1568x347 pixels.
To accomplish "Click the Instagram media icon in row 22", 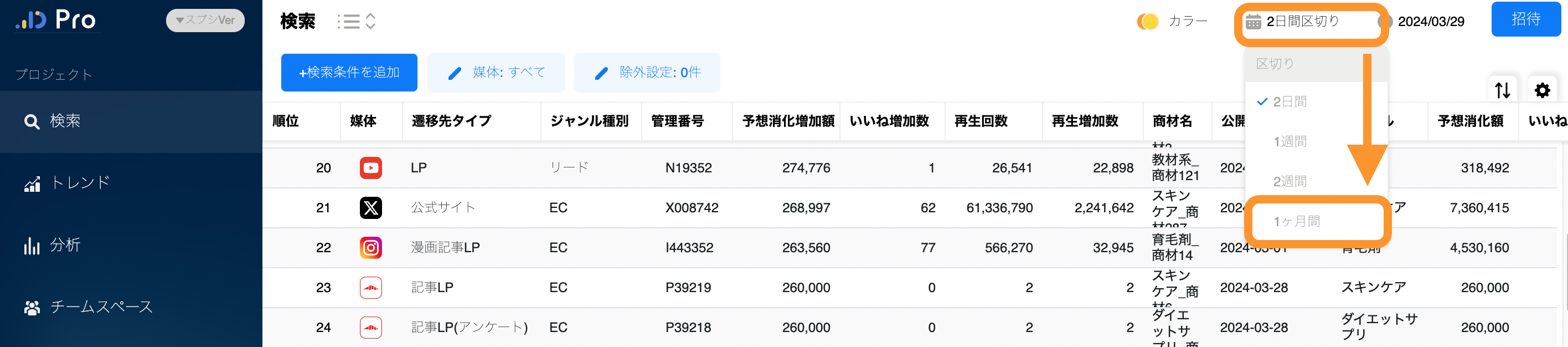I will [371, 248].
